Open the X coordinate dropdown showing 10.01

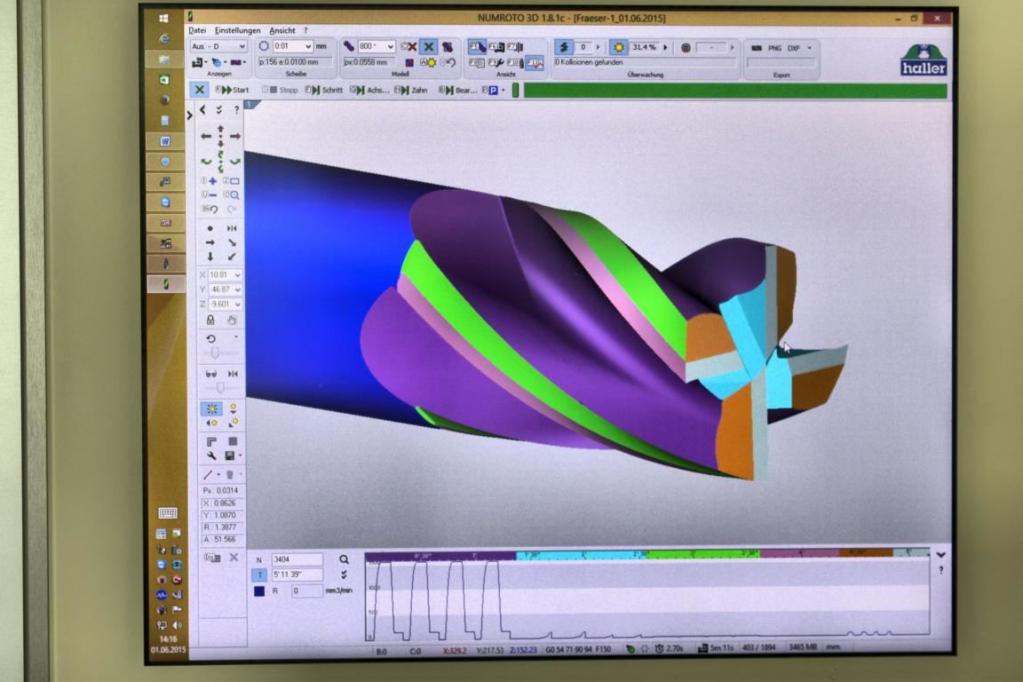pyautogui.click(x=224, y=275)
